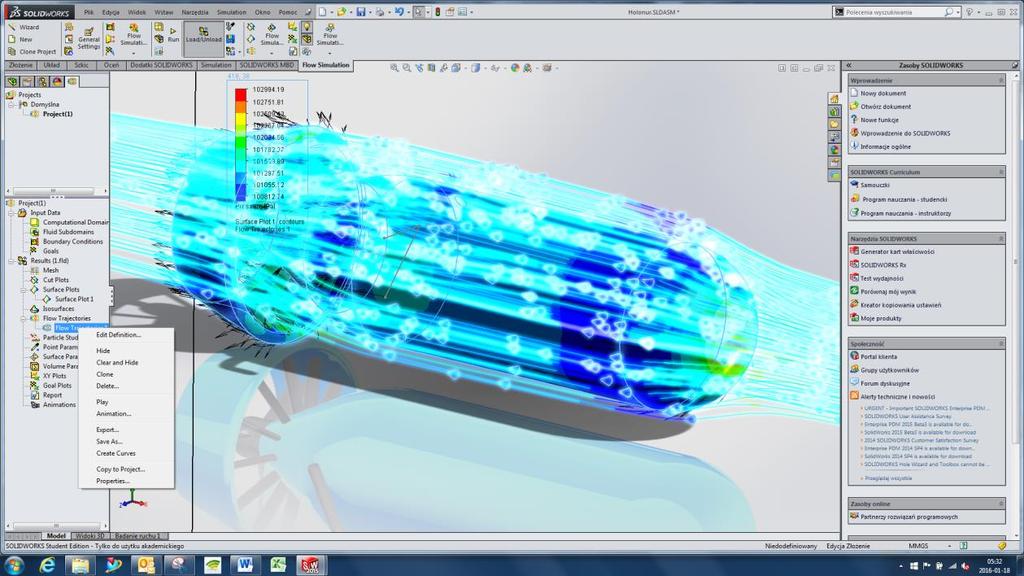Switch to the Szkic ribbon tab
1024x576 pixels.
82,65
